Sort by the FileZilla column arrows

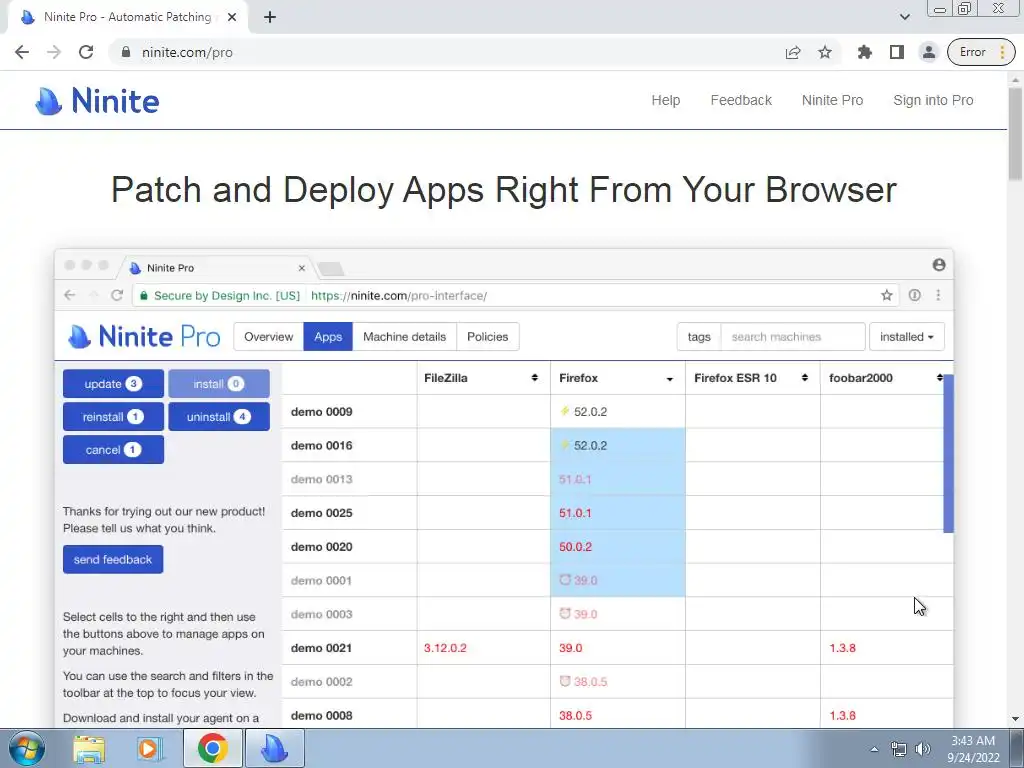[534, 378]
